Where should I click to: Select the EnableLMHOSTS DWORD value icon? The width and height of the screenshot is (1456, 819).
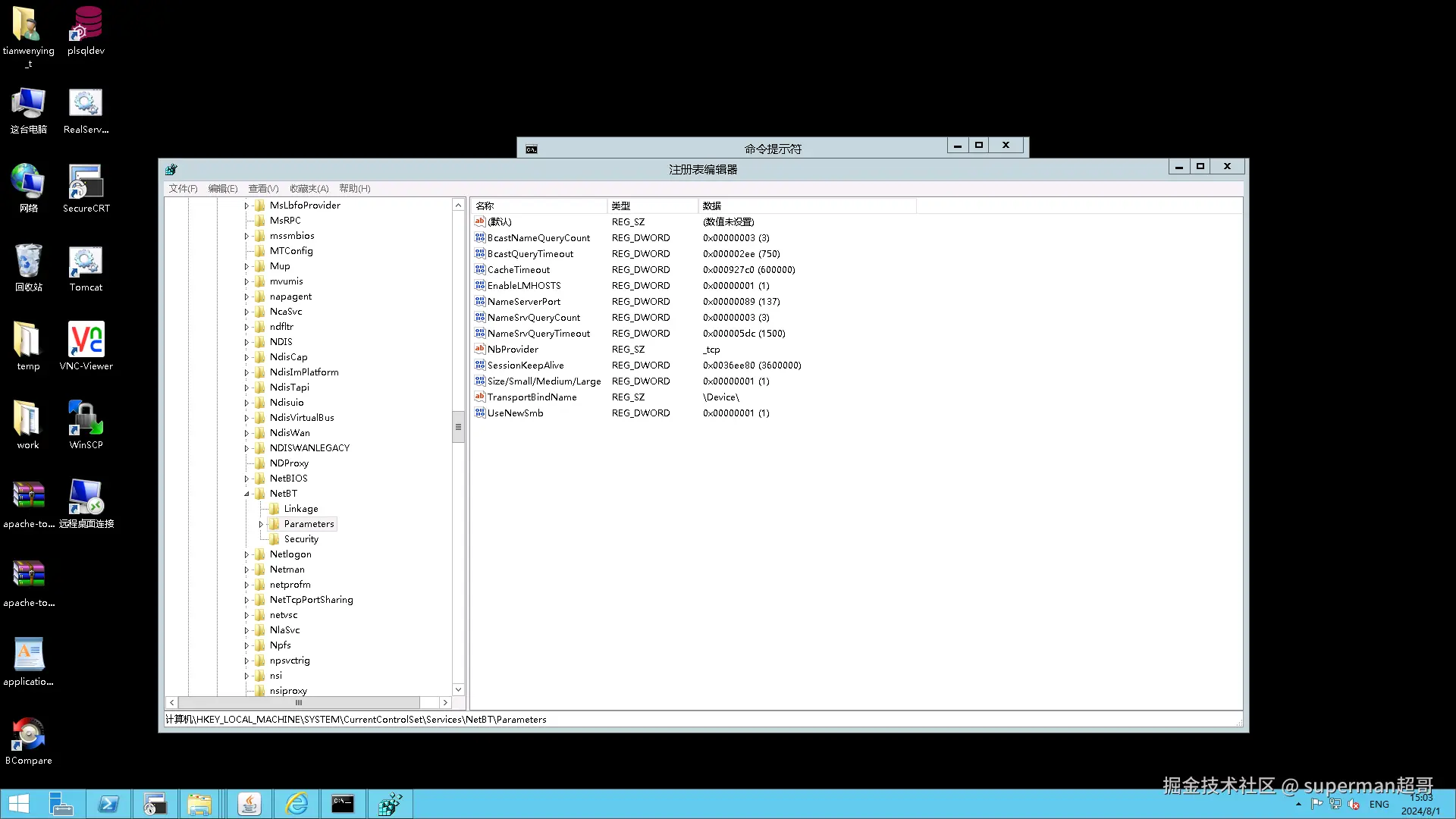479,286
